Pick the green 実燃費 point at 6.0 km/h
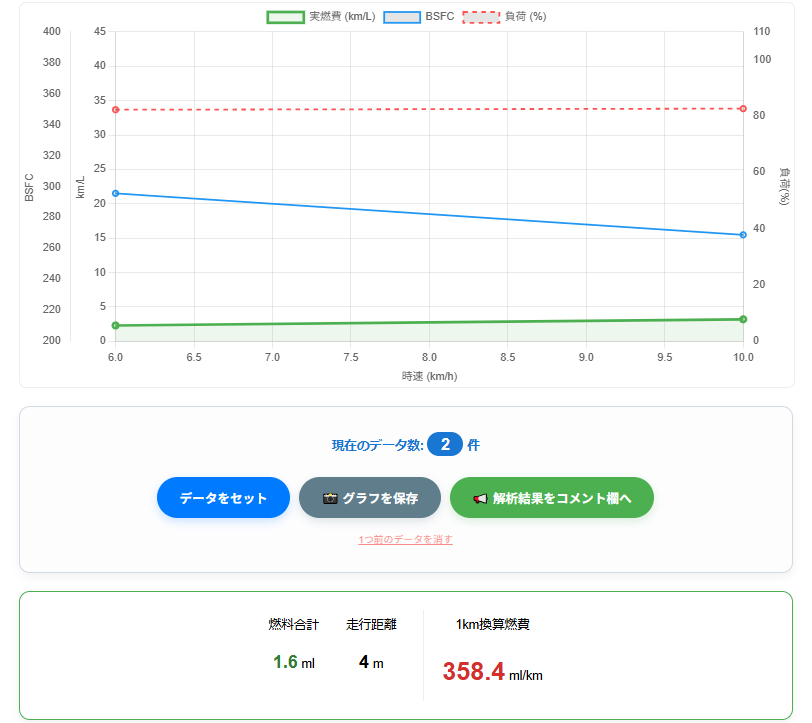Viewport: 812px width, 723px height. (115, 325)
